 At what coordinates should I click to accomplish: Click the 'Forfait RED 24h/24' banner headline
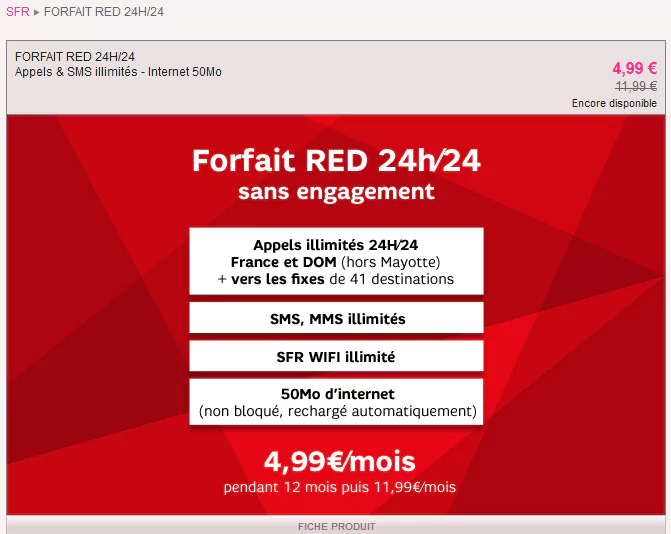[x=336, y=160]
